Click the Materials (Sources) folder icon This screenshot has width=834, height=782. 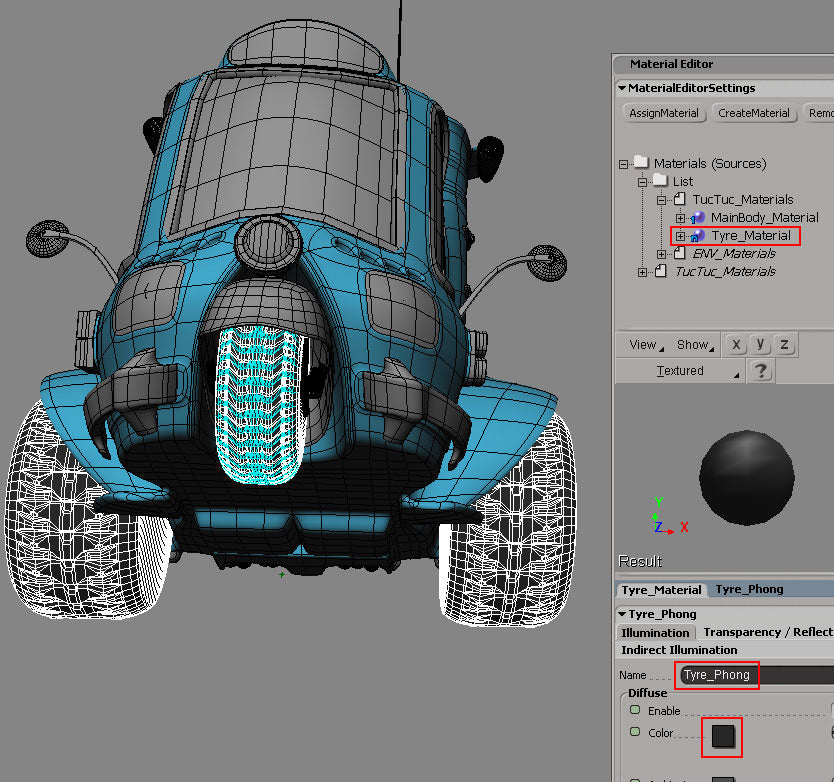pyautogui.click(x=642, y=162)
